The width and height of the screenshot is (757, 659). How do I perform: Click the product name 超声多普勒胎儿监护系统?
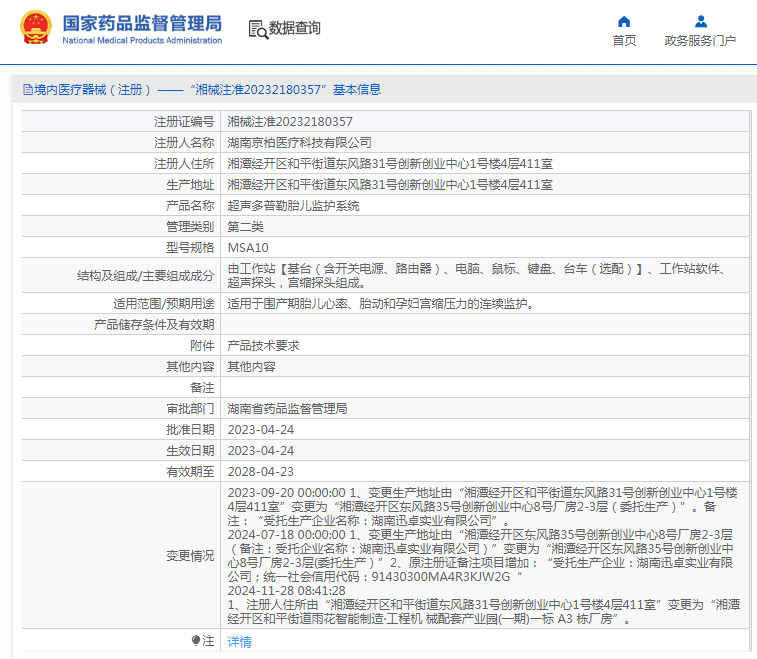293,206
